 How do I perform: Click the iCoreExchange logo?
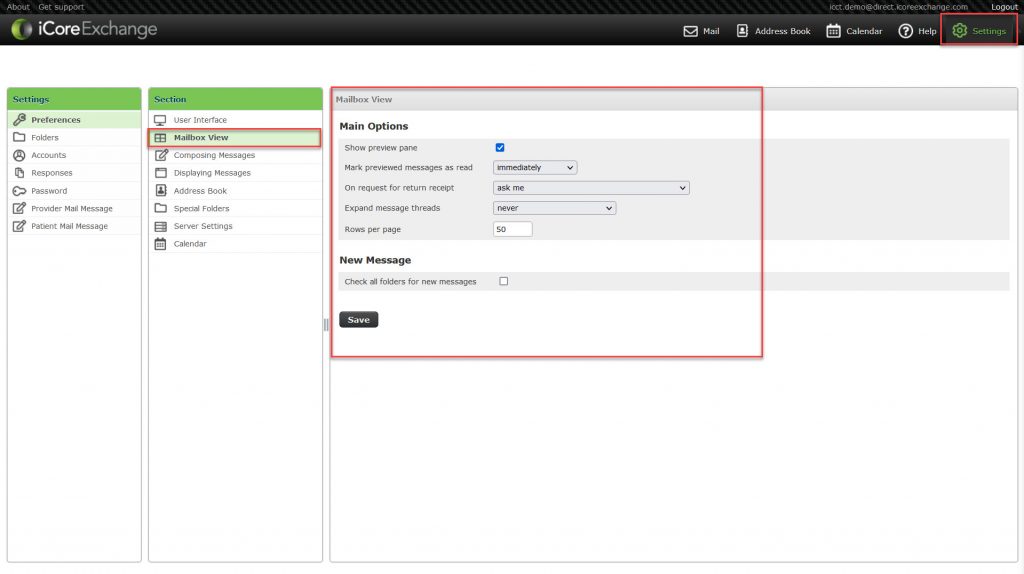(84, 29)
